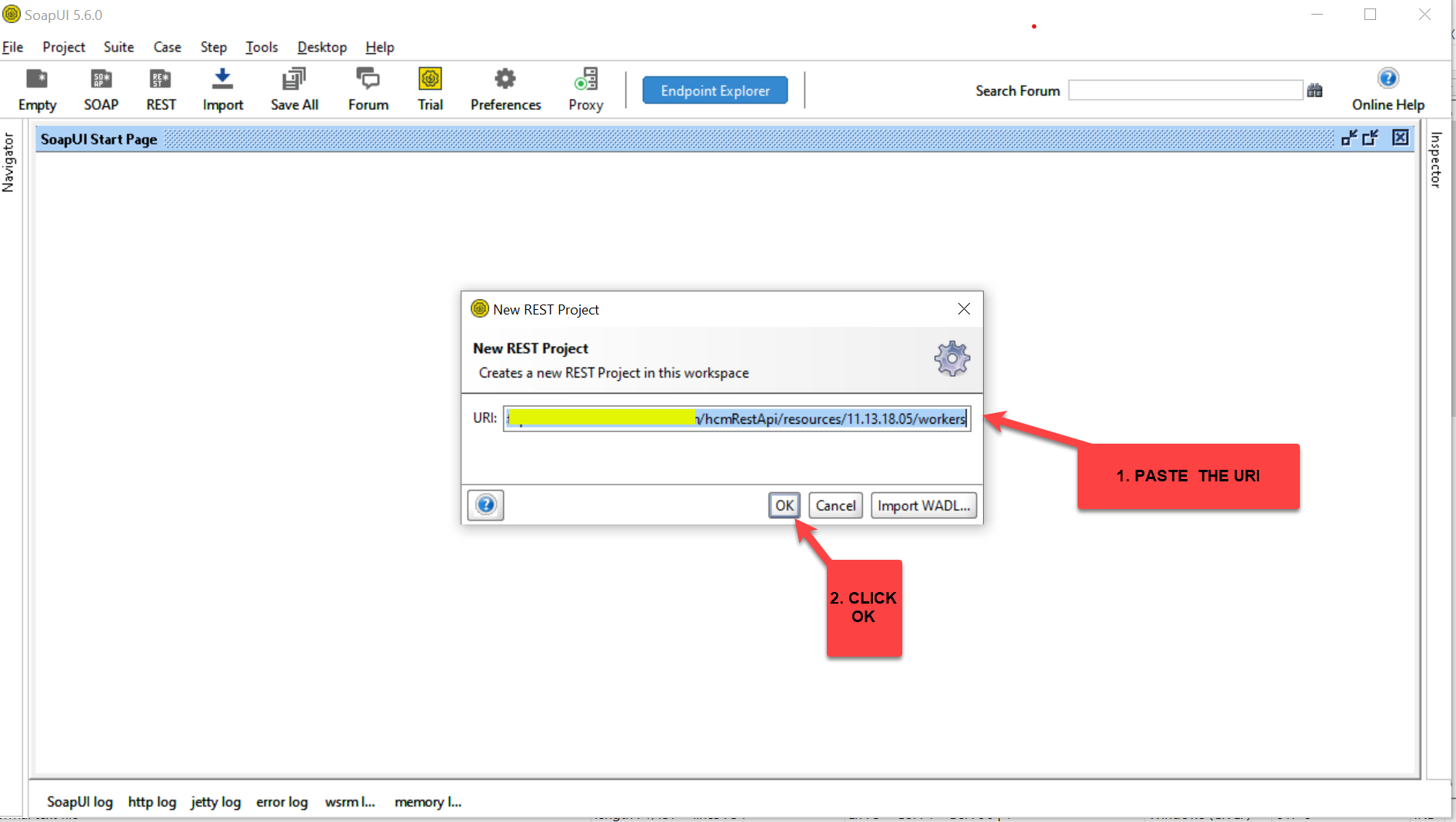Click the help icon in New REST Project dialog
1456x822 pixels.
click(x=485, y=505)
